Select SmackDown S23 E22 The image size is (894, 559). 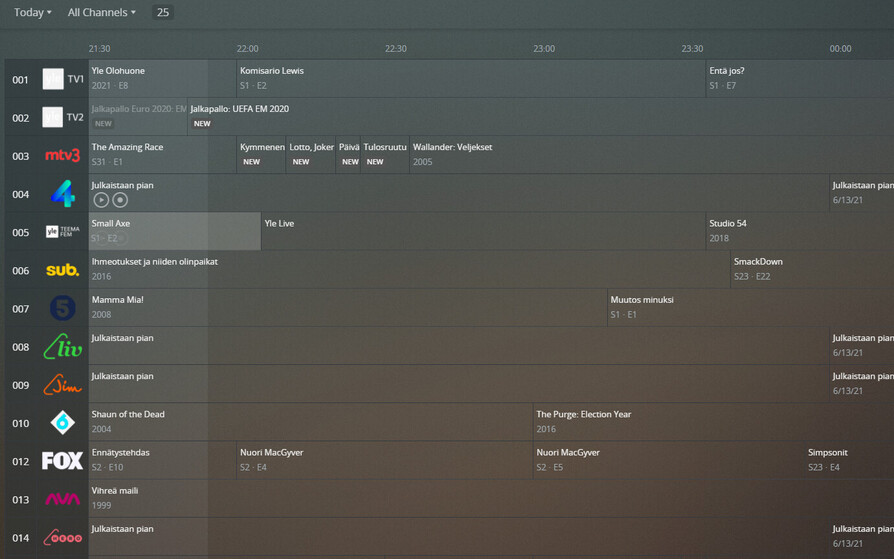(x=812, y=270)
